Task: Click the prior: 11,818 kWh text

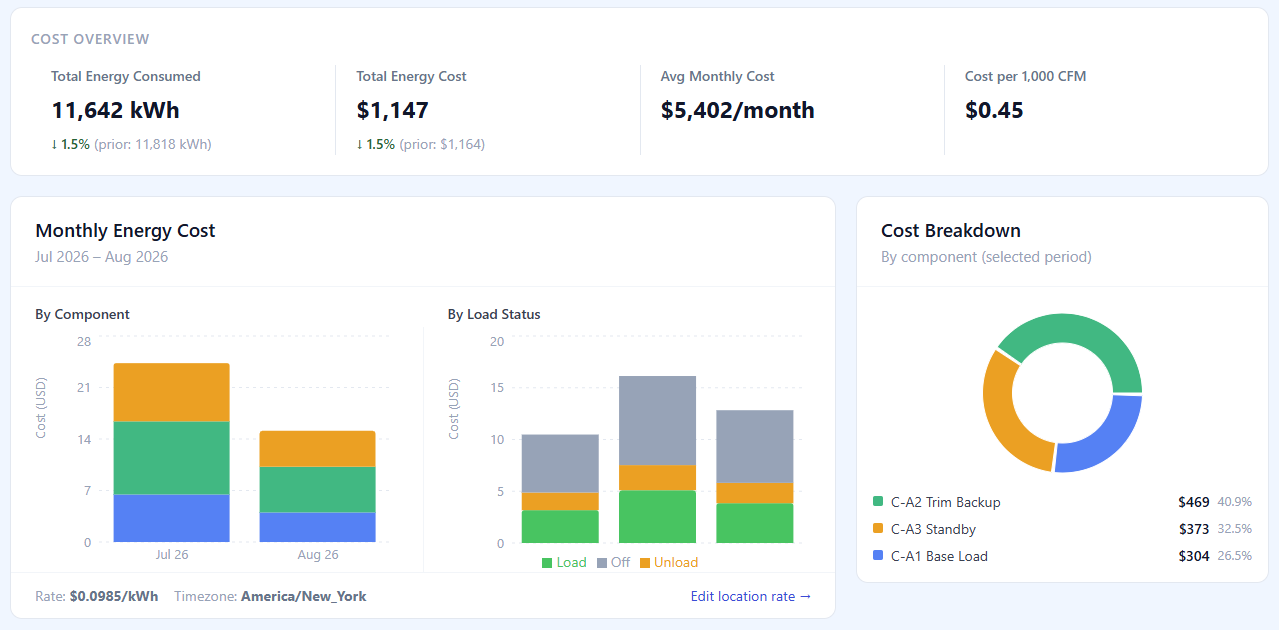Action: click(x=153, y=144)
